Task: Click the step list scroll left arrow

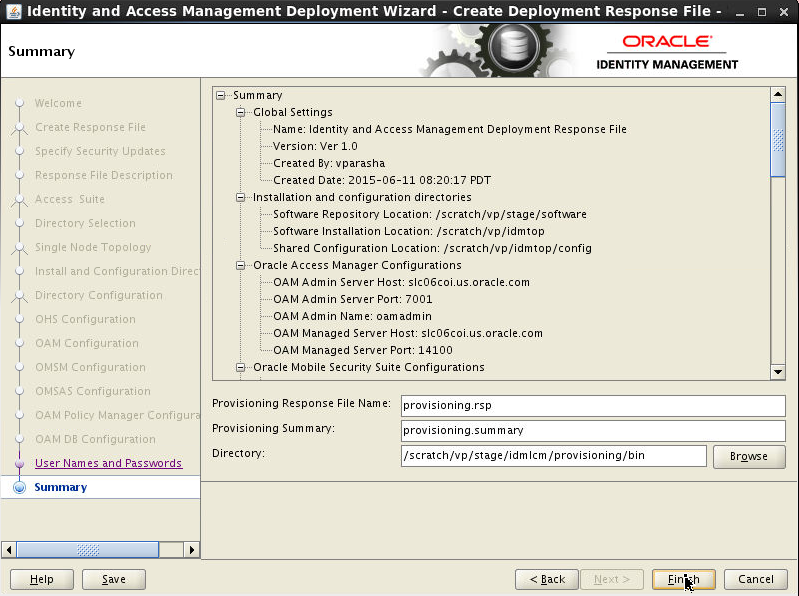Action: pyautogui.click(x=9, y=550)
